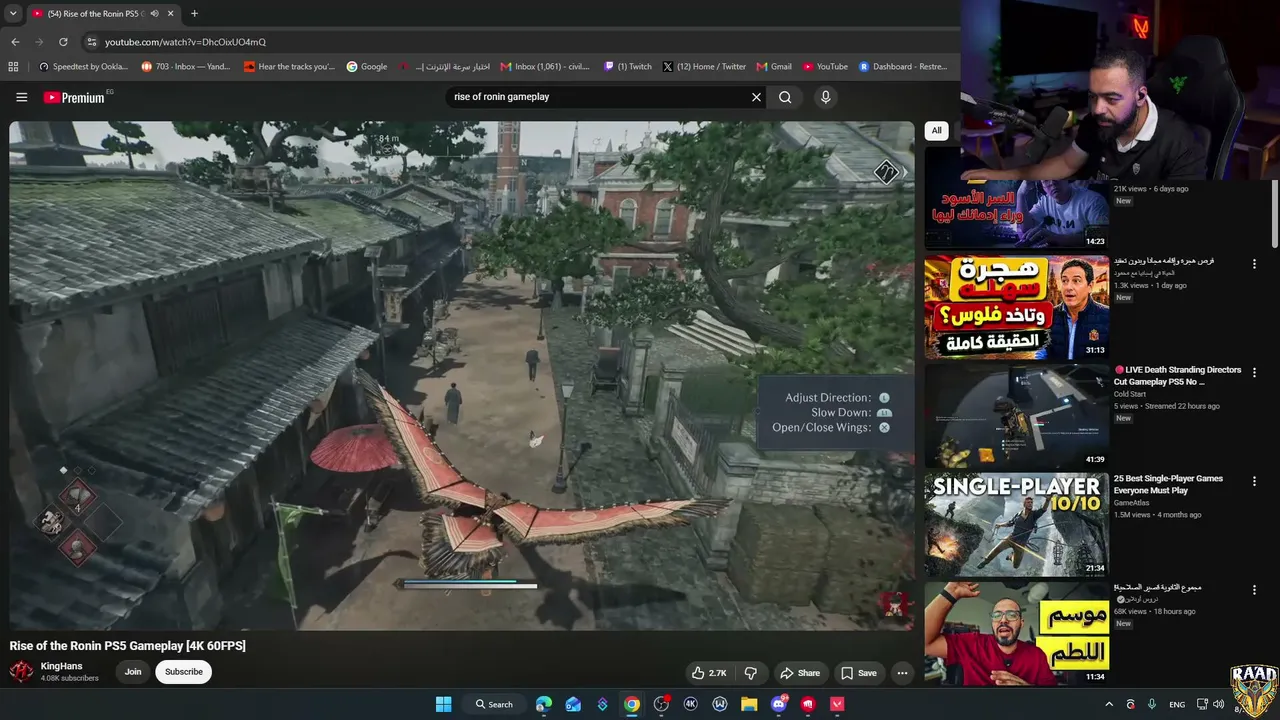Show hidden system tray icons
The image size is (1280, 720).
[1108, 704]
